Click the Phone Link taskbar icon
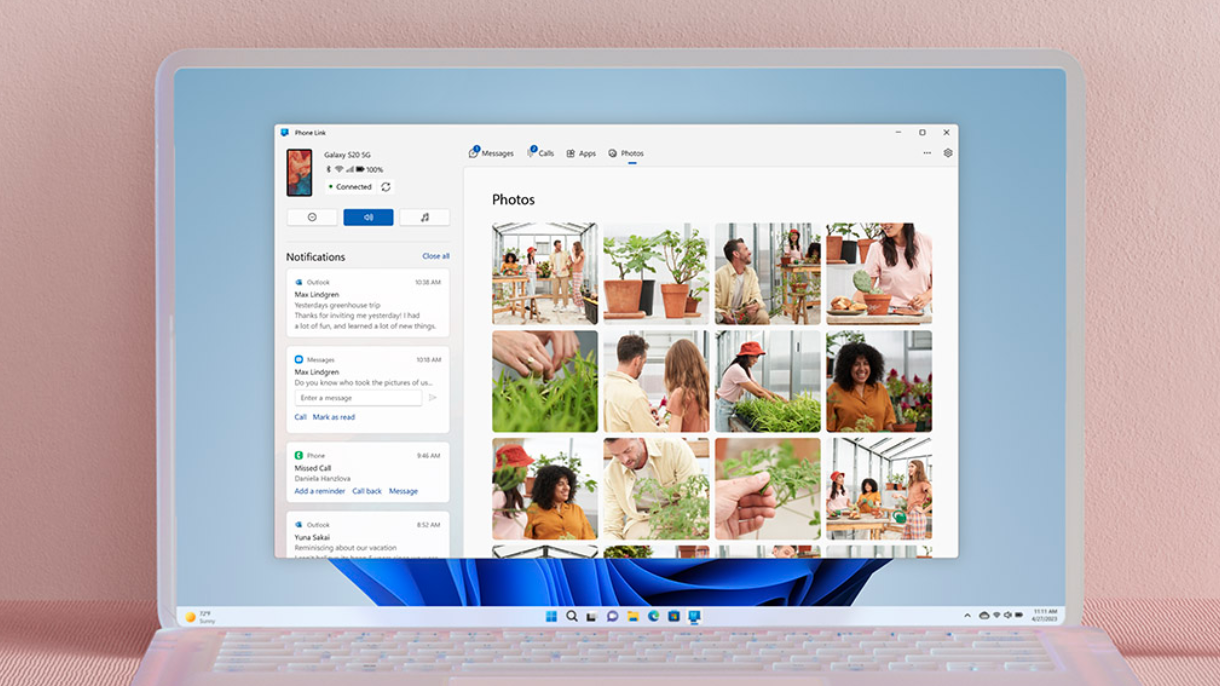 (x=694, y=617)
